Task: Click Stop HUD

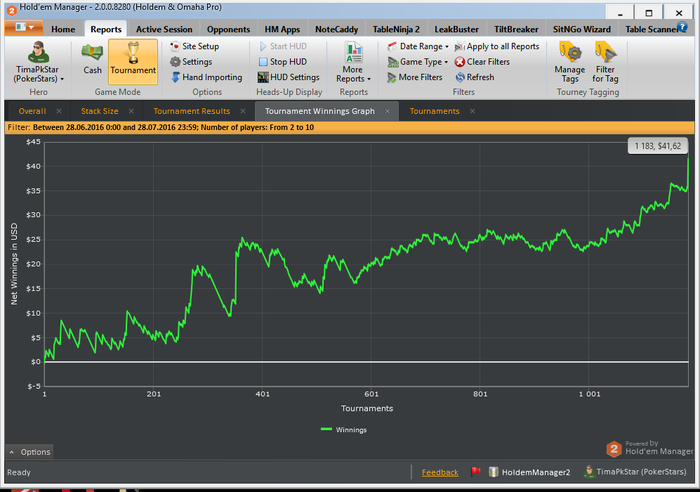Action: [283, 62]
